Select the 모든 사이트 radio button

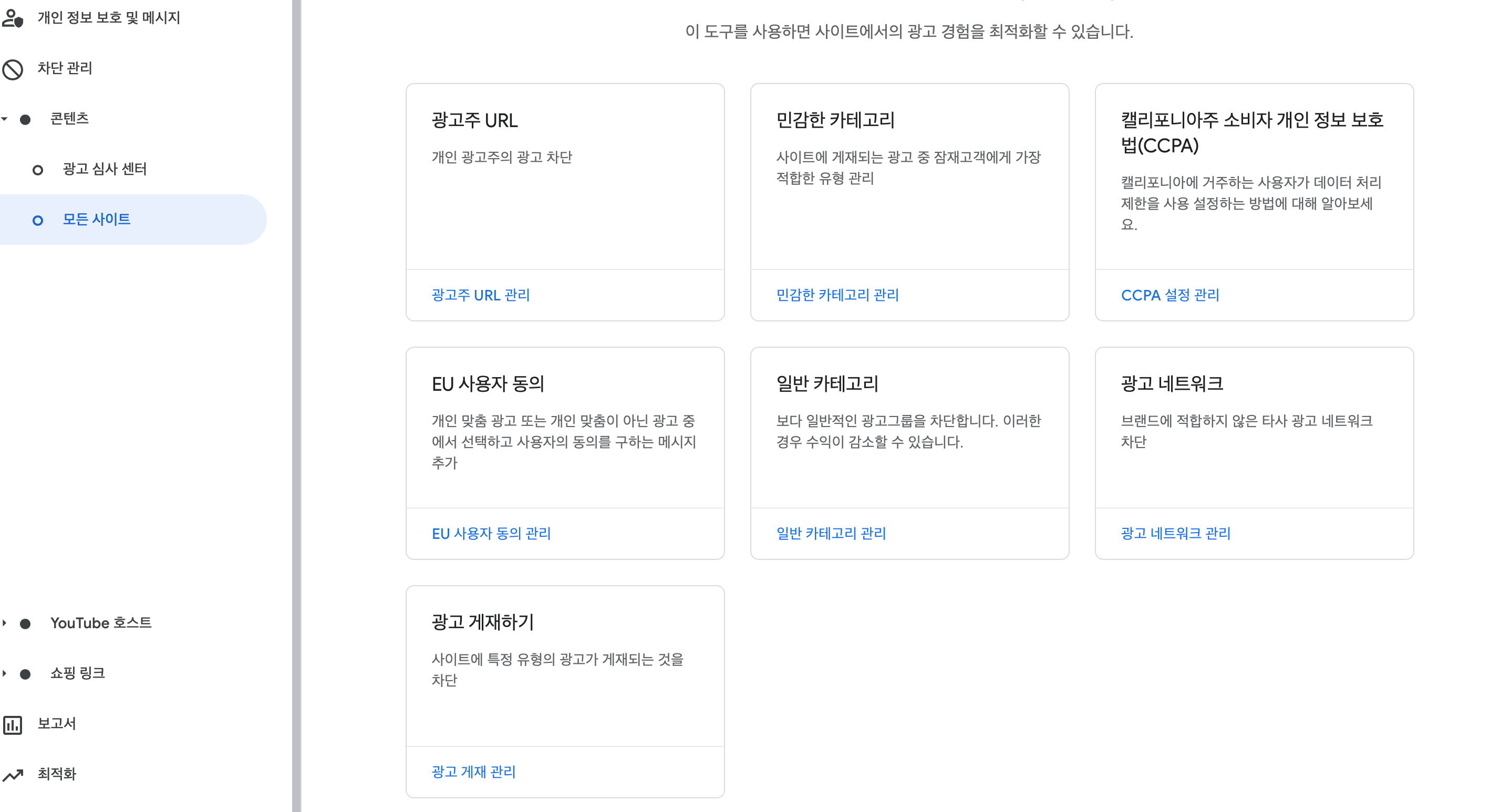coord(38,219)
